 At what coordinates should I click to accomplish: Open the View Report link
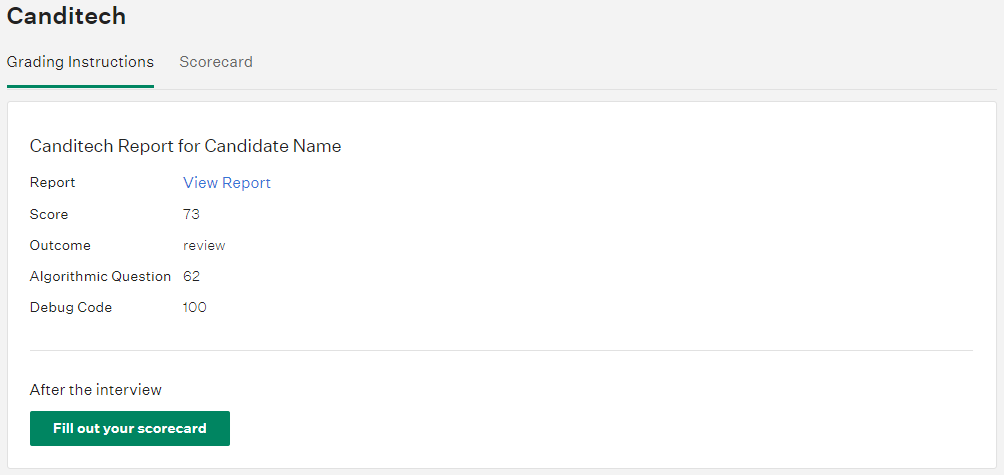227,183
